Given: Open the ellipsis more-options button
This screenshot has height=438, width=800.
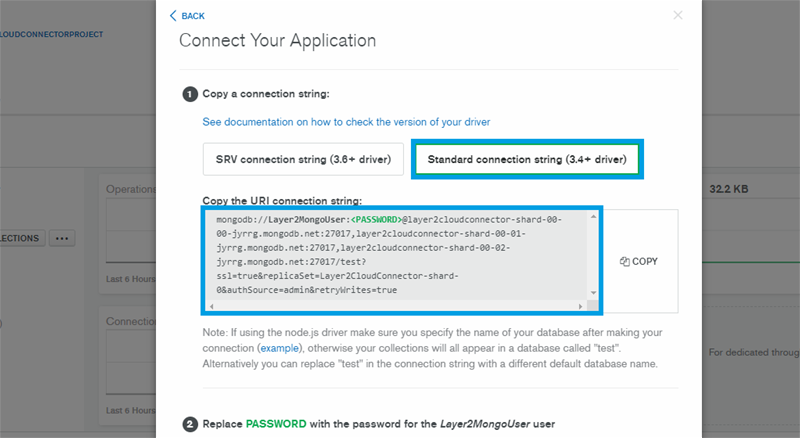Looking at the screenshot, I should click(63, 238).
